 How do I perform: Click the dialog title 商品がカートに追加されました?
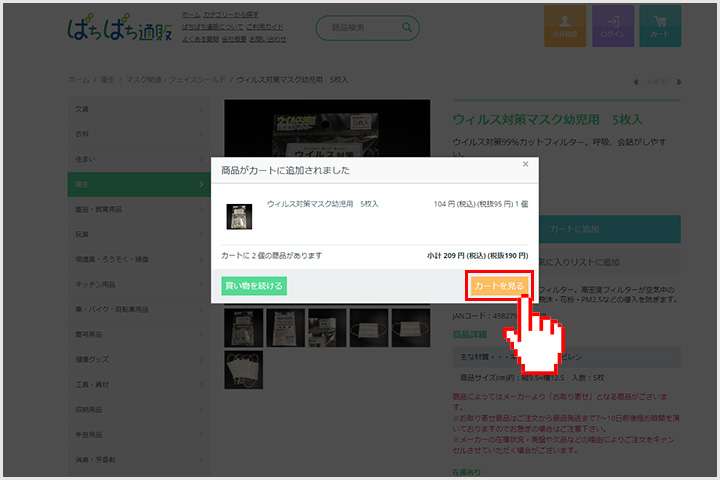tap(285, 170)
